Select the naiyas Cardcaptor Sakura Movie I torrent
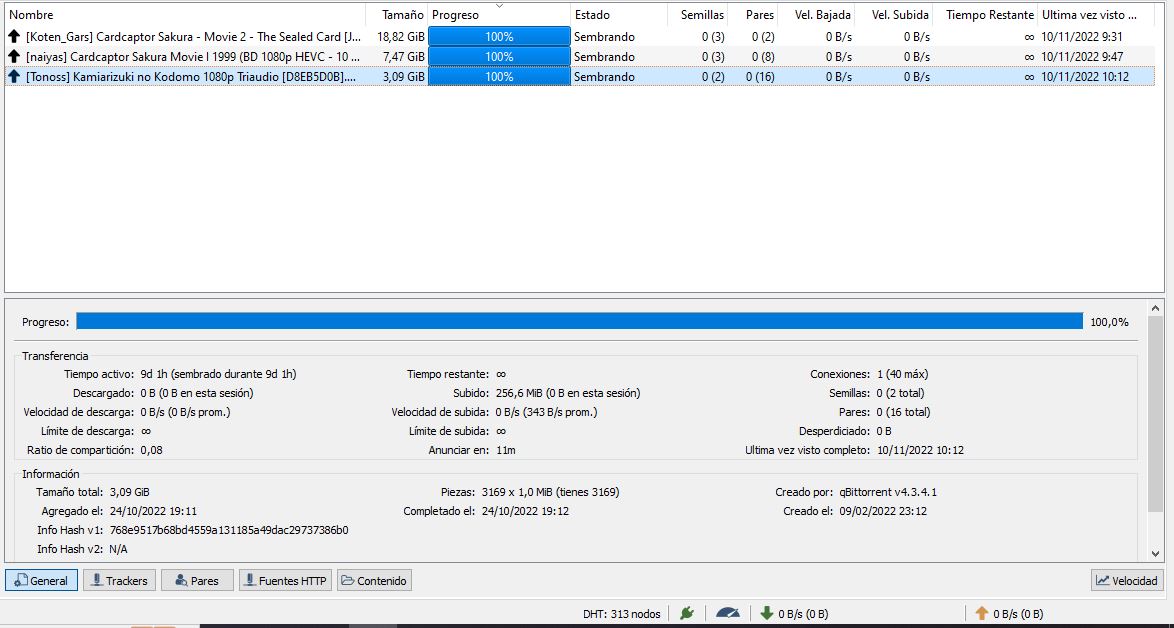 coord(580,56)
